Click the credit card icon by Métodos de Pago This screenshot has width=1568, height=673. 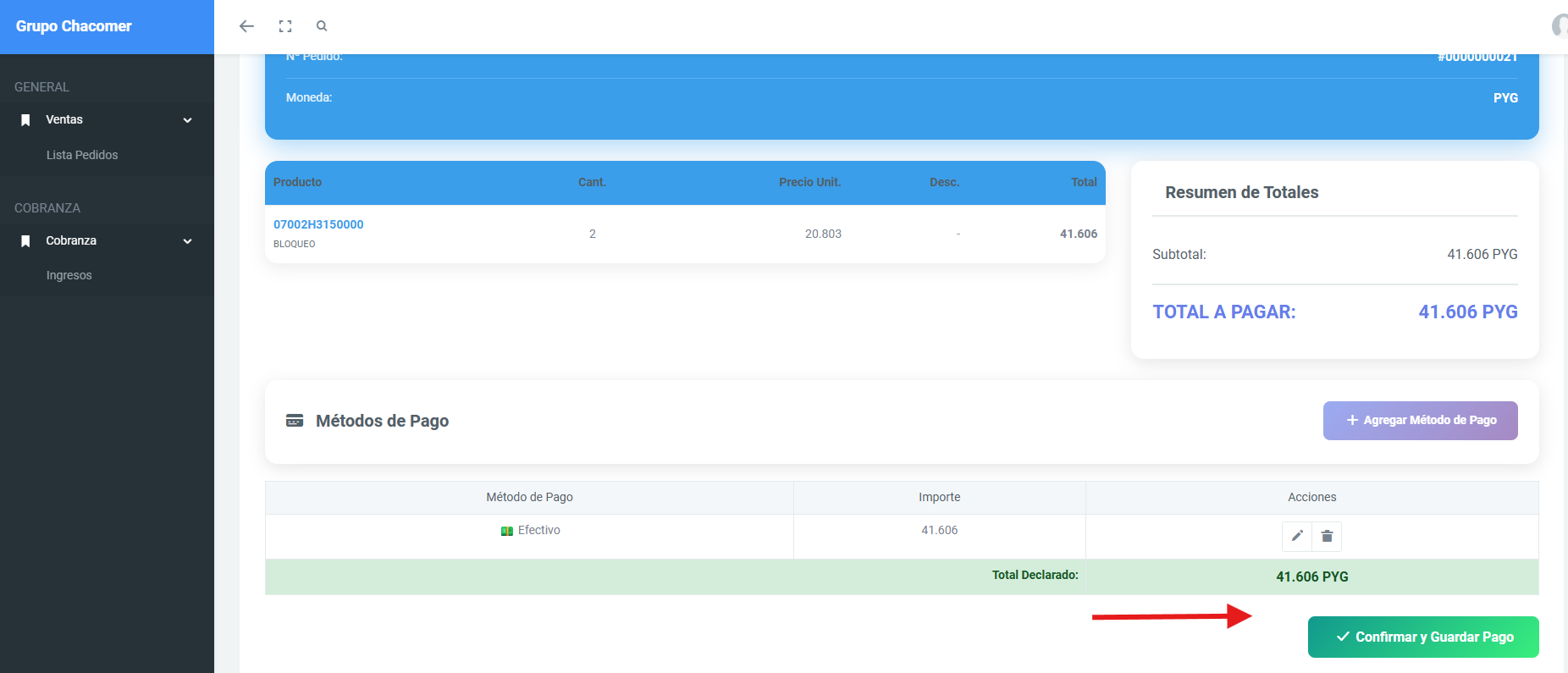(295, 421)
